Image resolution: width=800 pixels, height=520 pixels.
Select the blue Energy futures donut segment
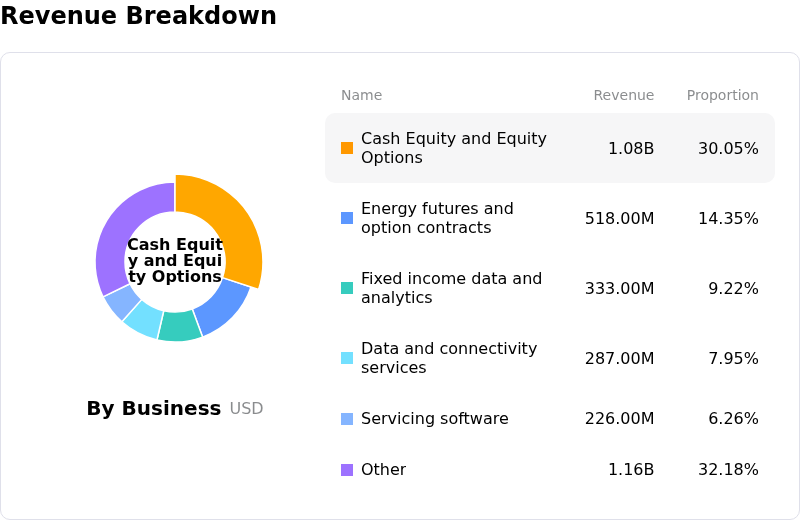click(x=224, y=306)
